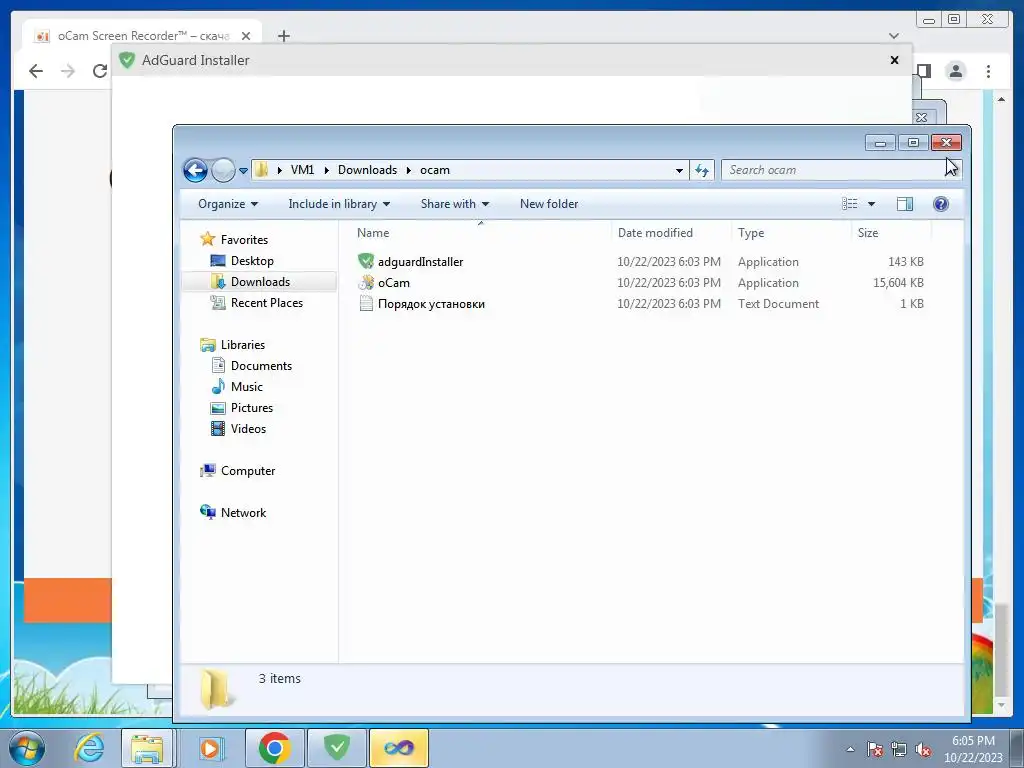Open Windows Explorer taskbar button
The width and height of the screenshot is (1024, 768).
tap(148, 748)
